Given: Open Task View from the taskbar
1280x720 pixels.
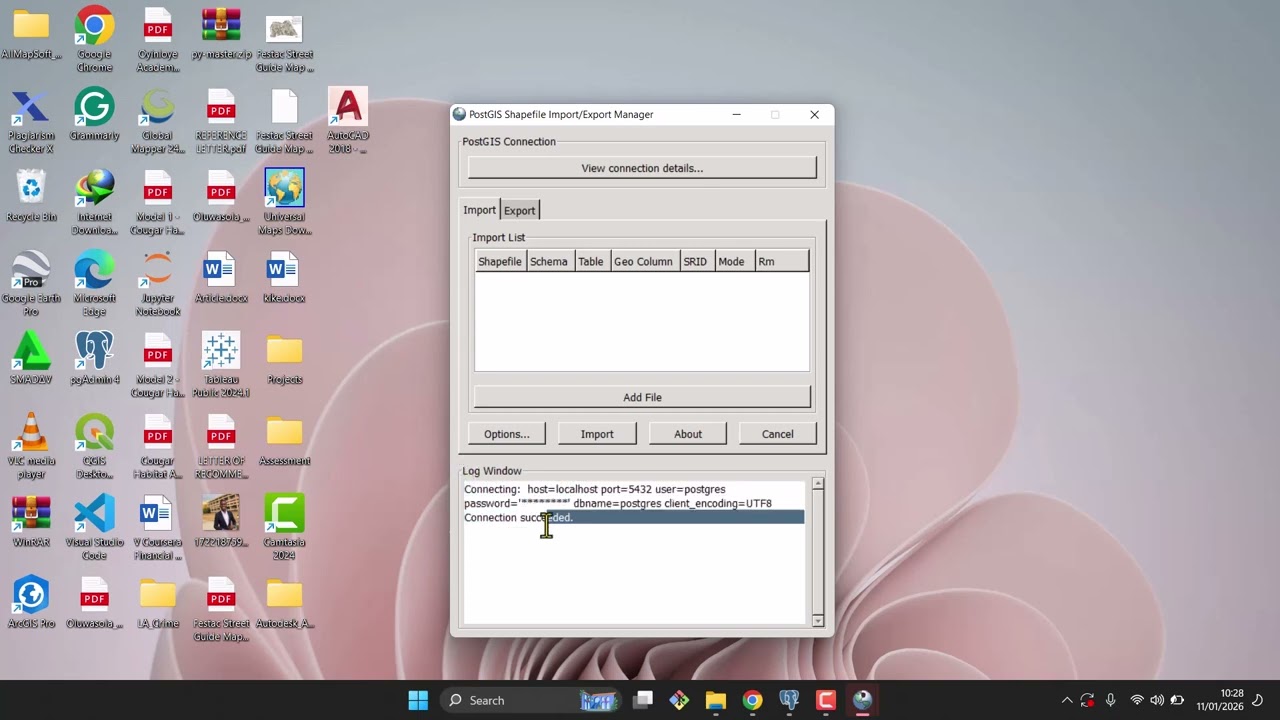Looking at the screenshot, I should (x=643, y=700).
